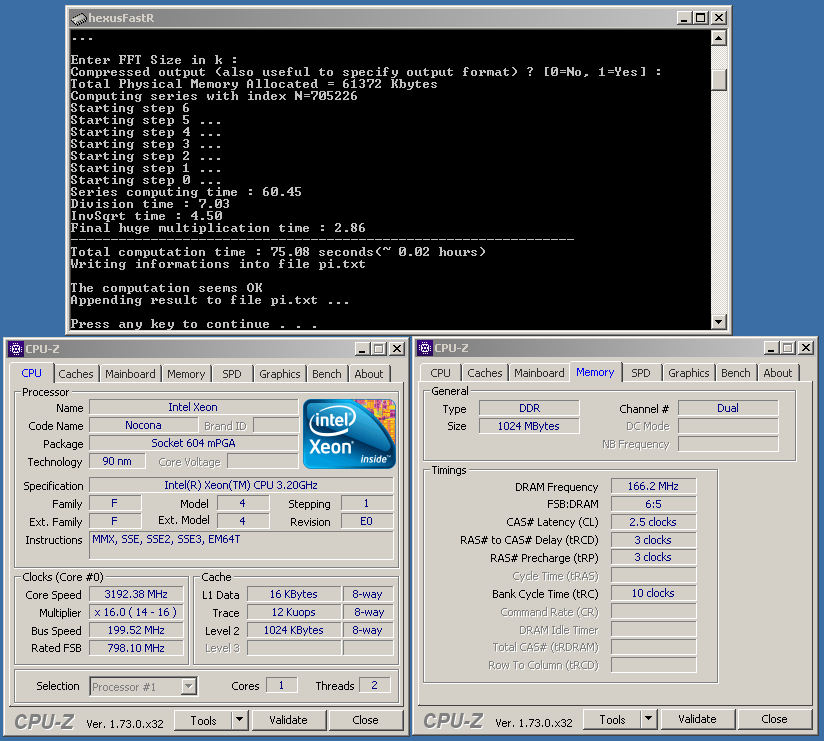Open Tools dropdown arrow in left CPU-Z
This screenshot has height=741, width=824.
[239, 720]
